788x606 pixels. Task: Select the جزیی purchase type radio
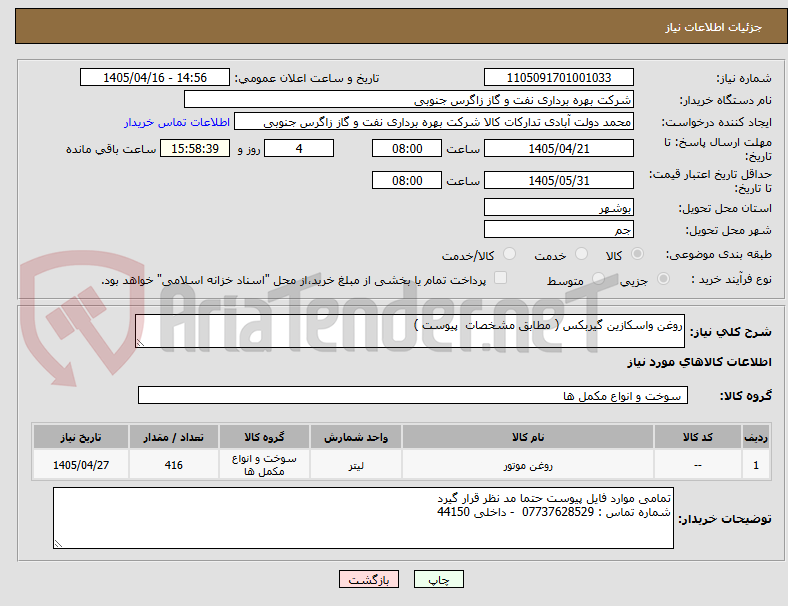(663, 278)
